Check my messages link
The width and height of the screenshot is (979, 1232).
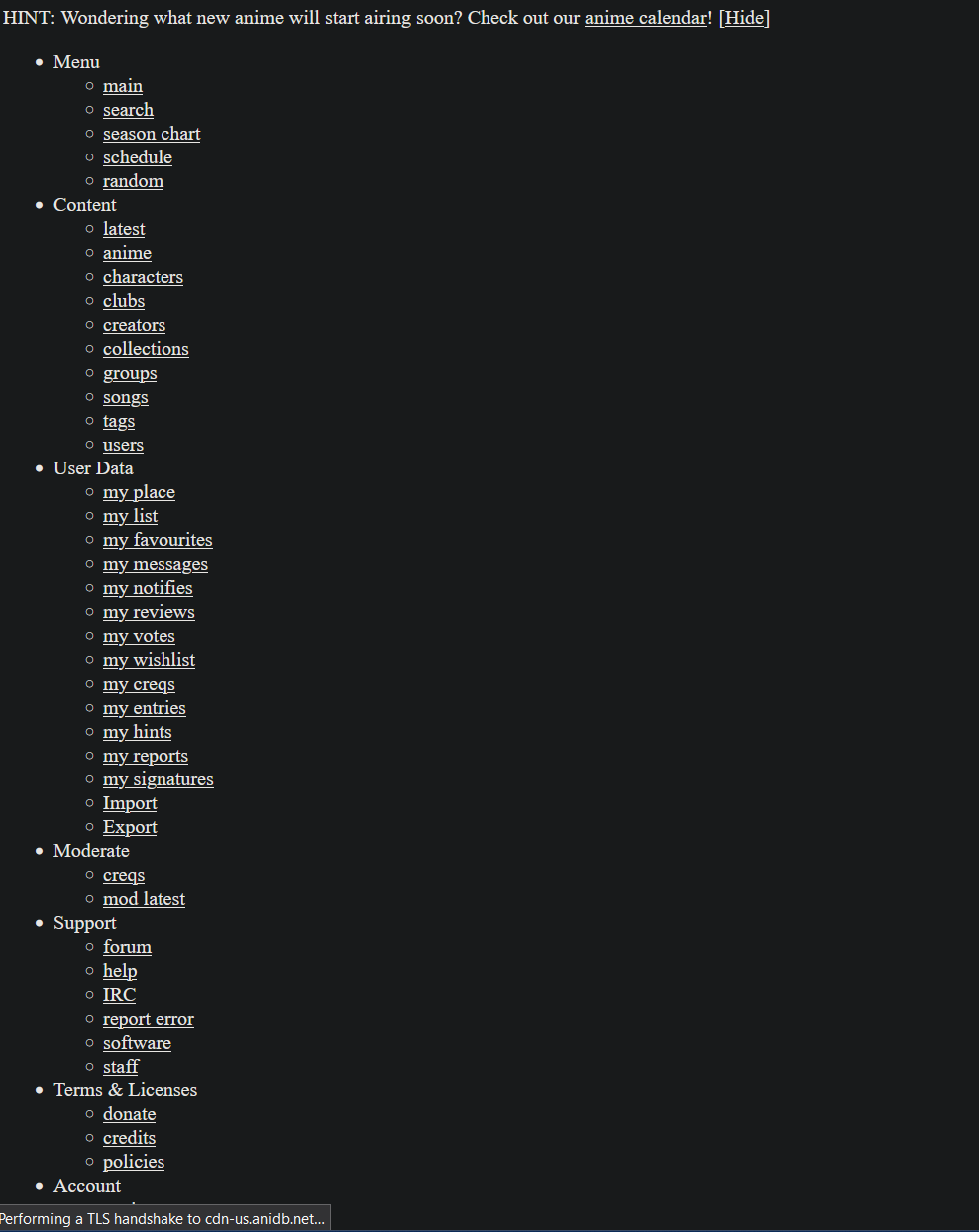156,564
